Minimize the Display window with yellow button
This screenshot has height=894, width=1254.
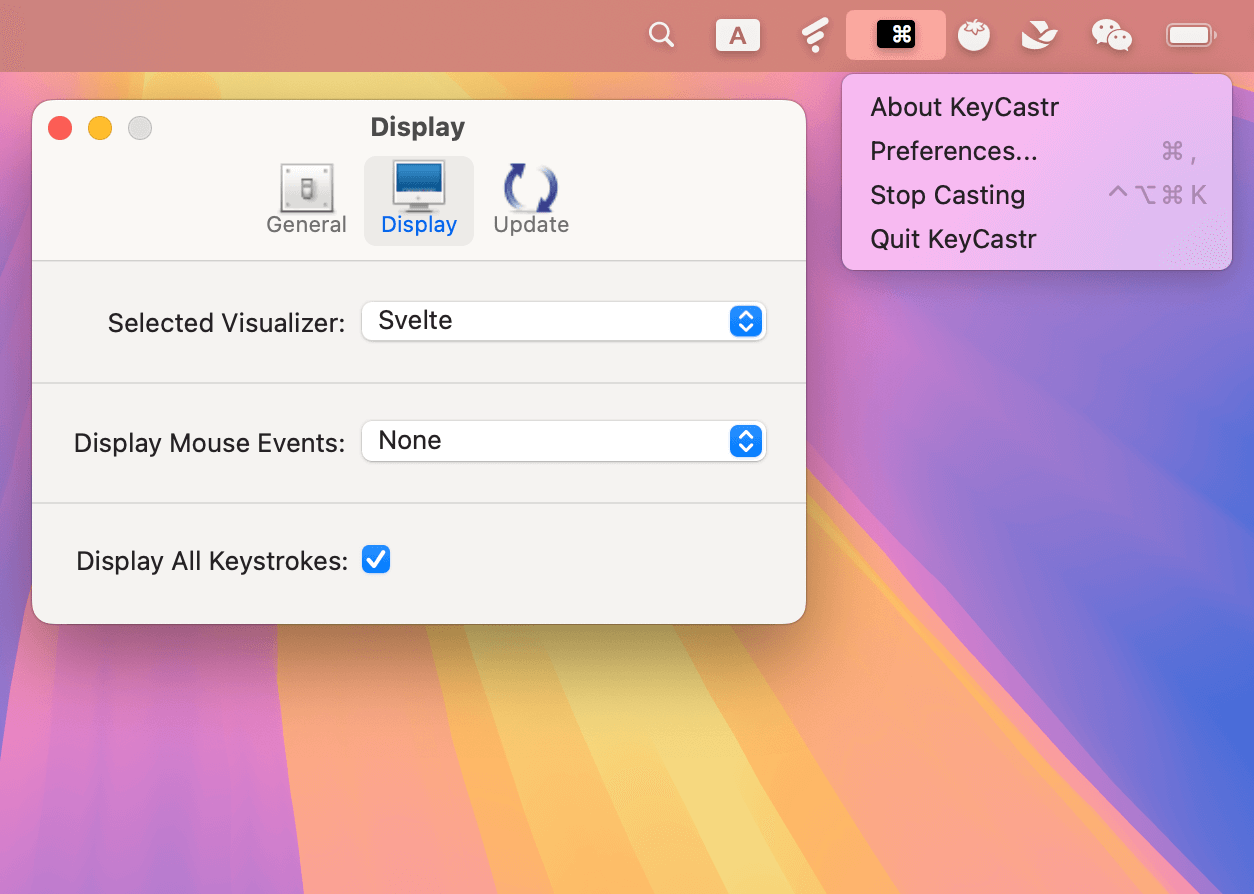[100, 128]
